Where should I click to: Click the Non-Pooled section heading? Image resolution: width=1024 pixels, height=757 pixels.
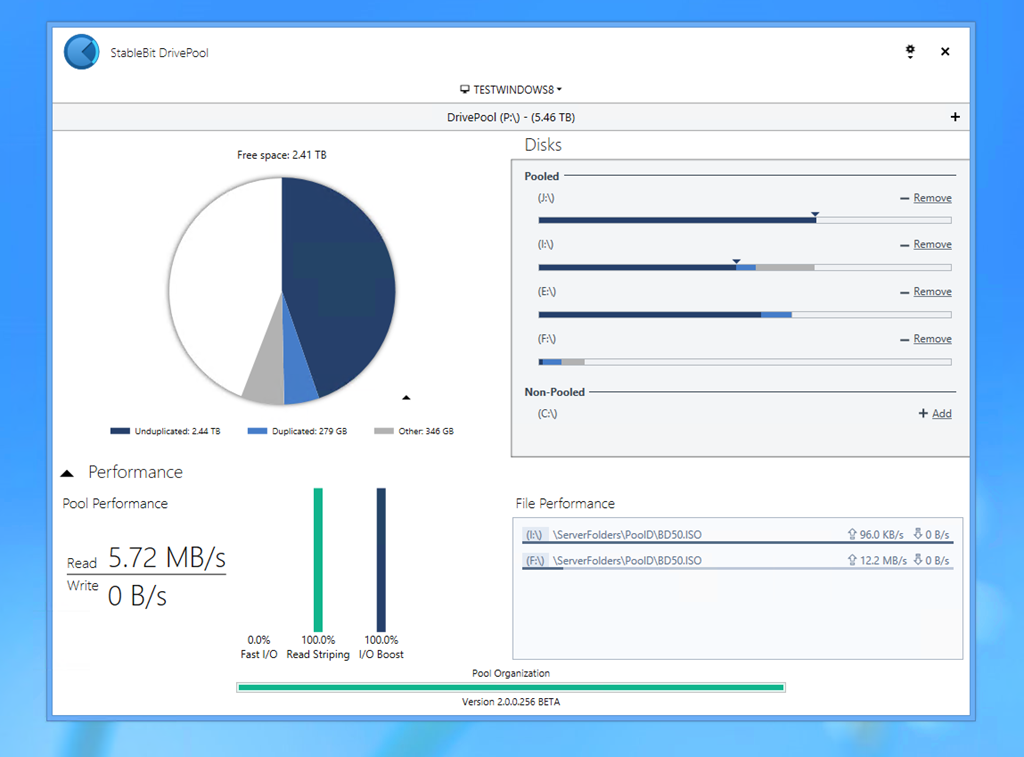click(554, 392)
